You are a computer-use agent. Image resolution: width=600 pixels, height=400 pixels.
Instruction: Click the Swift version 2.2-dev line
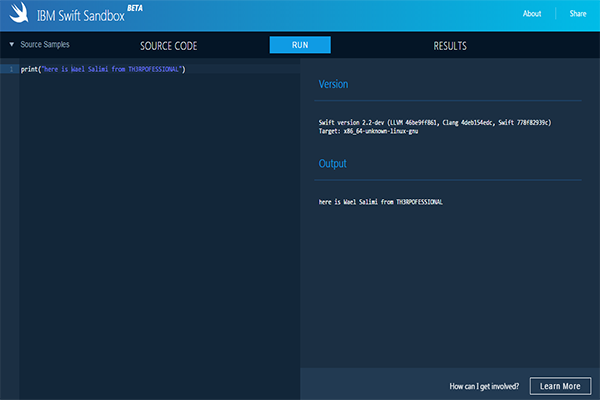(x=435, y=122)
